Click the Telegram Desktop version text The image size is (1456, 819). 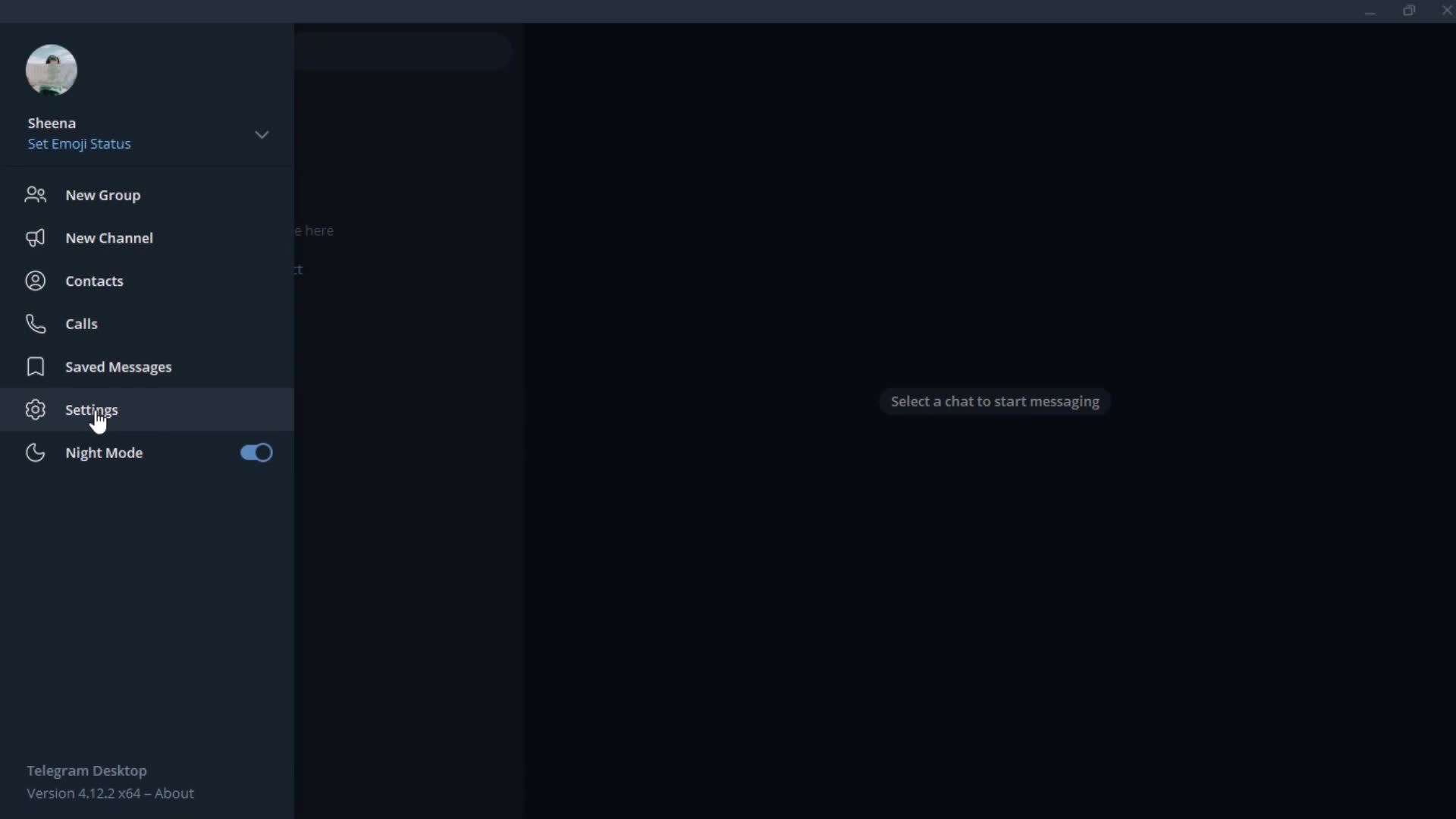tap(109, 792)
